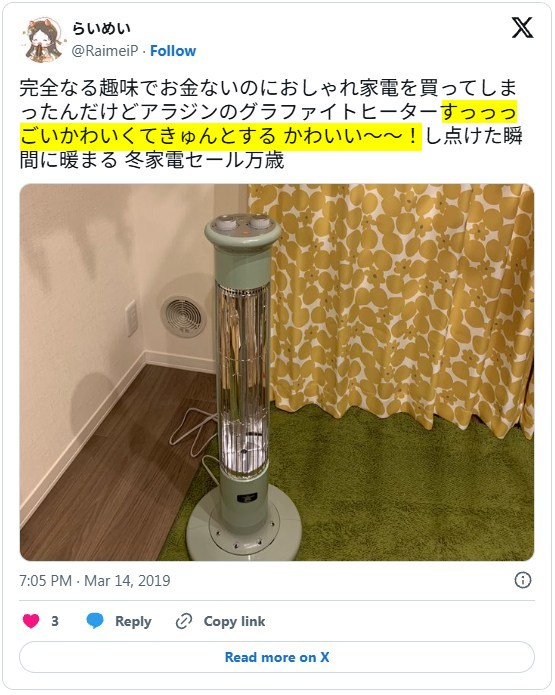This screenshot has height=695, width=555.
Task: Click the copy link chain icon
Action: pos(184,621)
